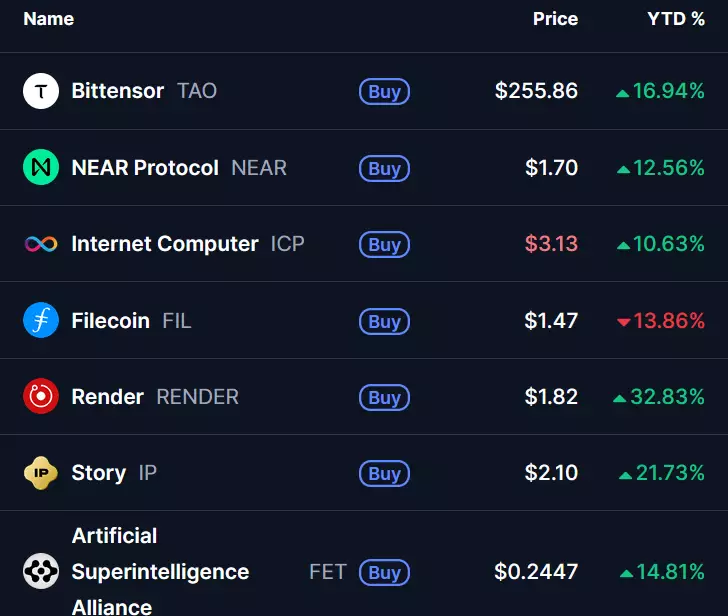
Task: Sort table by Price column header
Action: 555,19
